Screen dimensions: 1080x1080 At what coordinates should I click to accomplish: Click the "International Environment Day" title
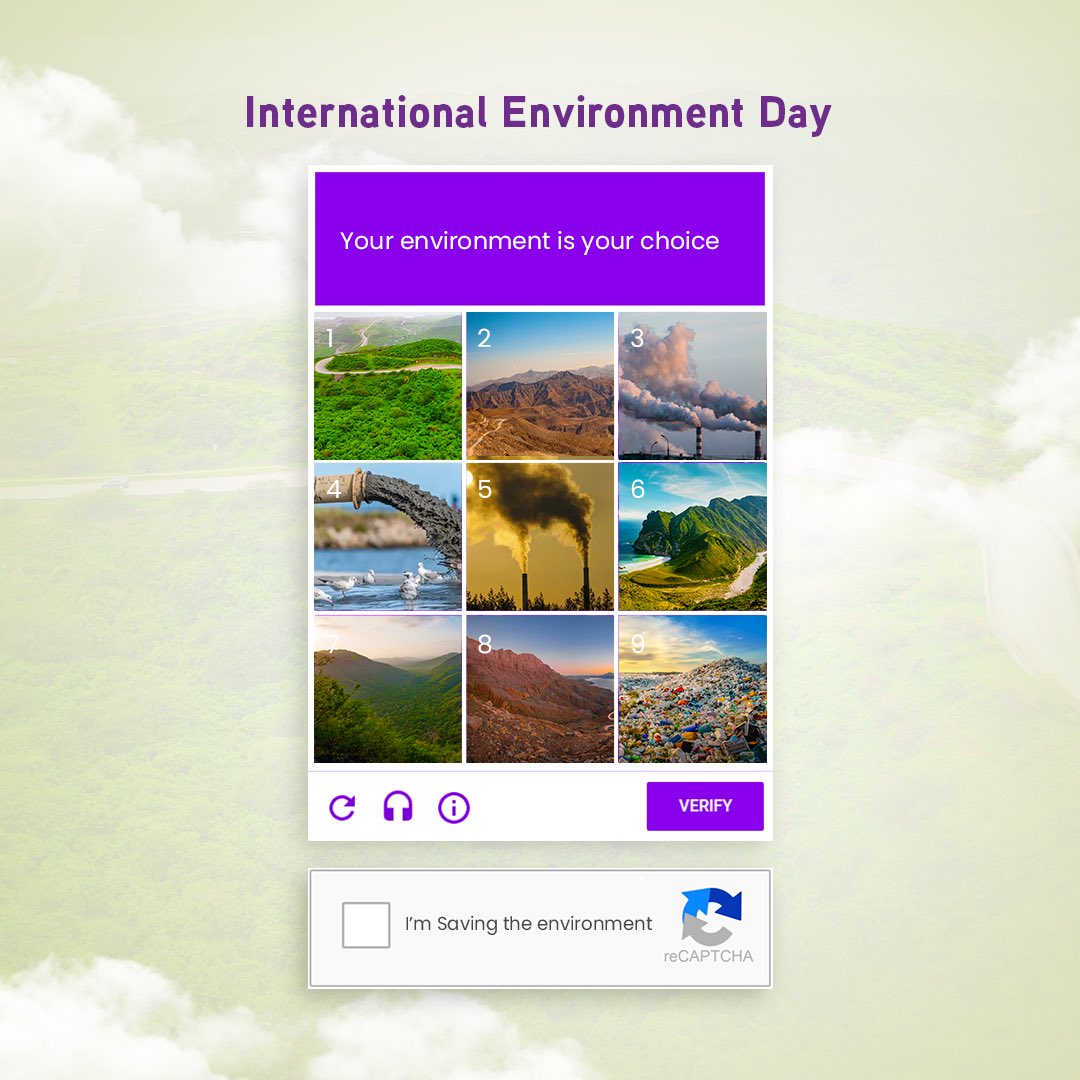pos(538,114)
